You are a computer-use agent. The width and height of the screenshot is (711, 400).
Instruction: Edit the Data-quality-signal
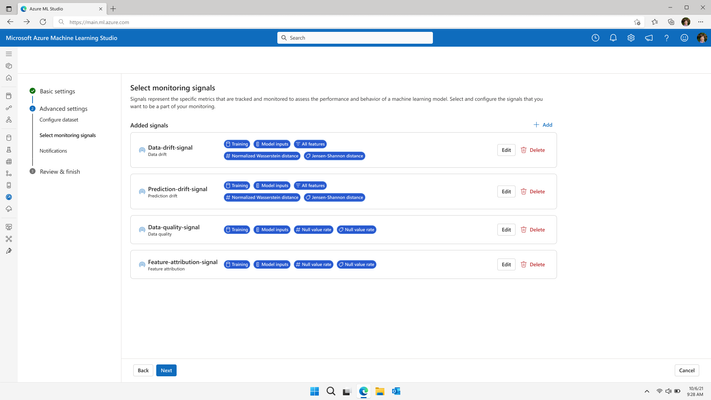[x=506, y=230]
